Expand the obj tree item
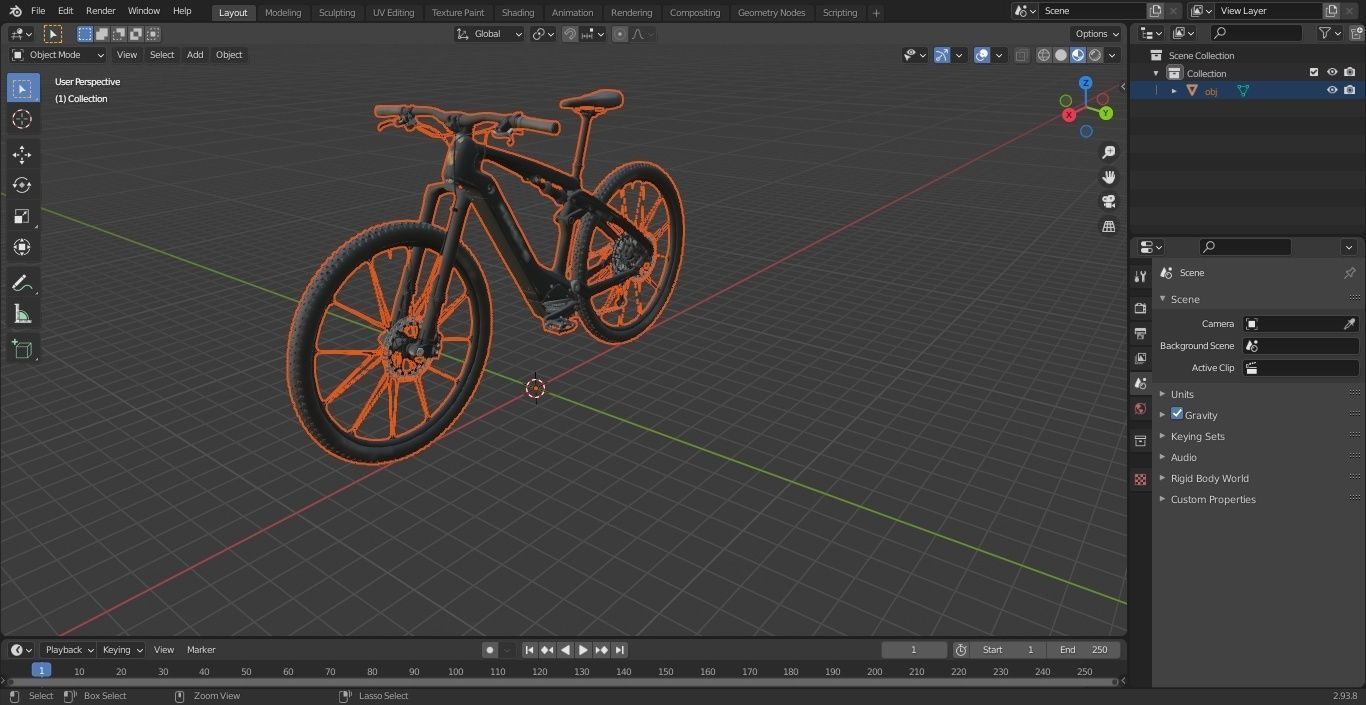This screenshot has height=705, width=1366. pyautogui.click(x=1174, y=91)
